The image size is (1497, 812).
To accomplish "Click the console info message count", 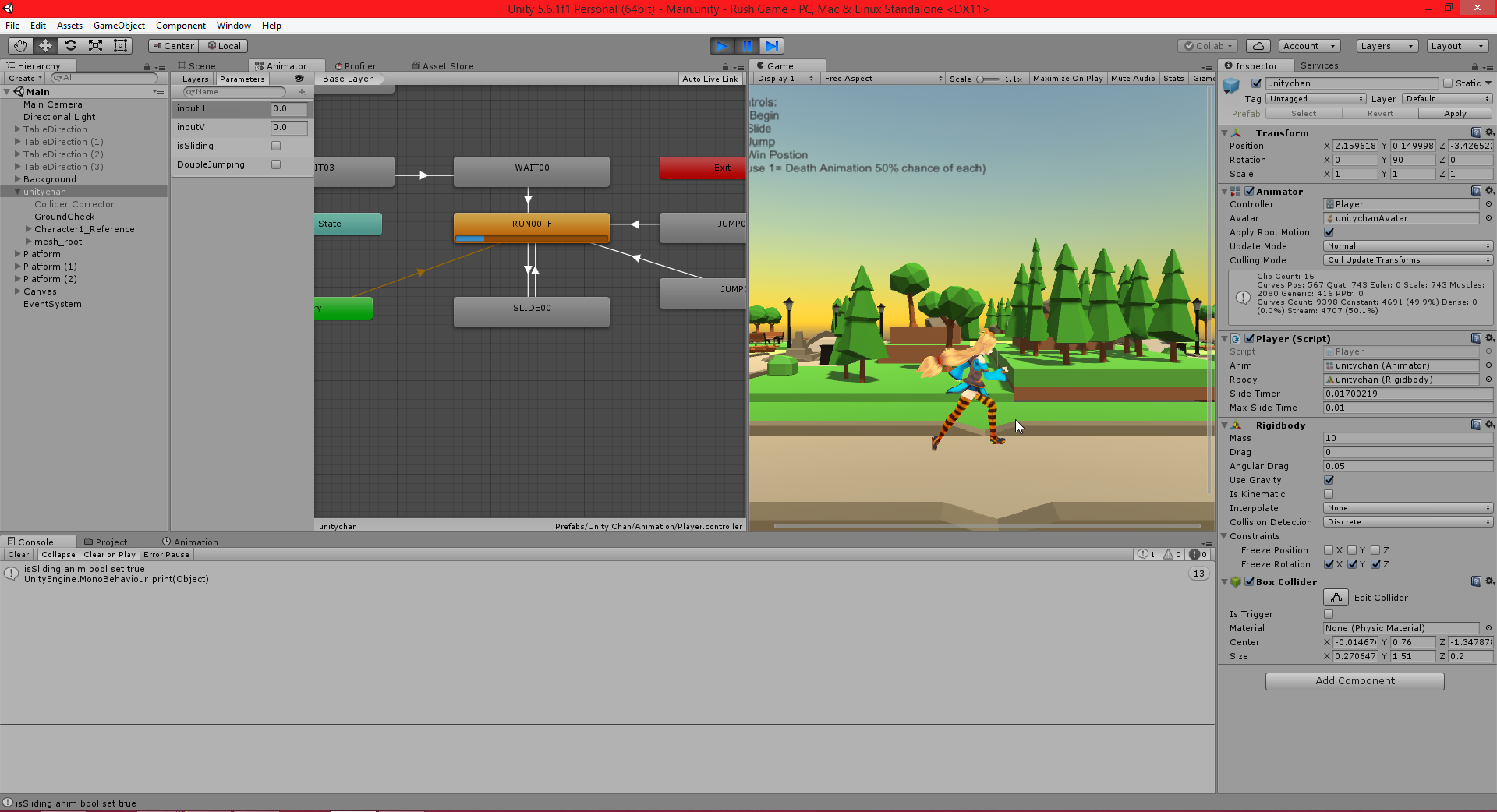I will [1147, 555].
